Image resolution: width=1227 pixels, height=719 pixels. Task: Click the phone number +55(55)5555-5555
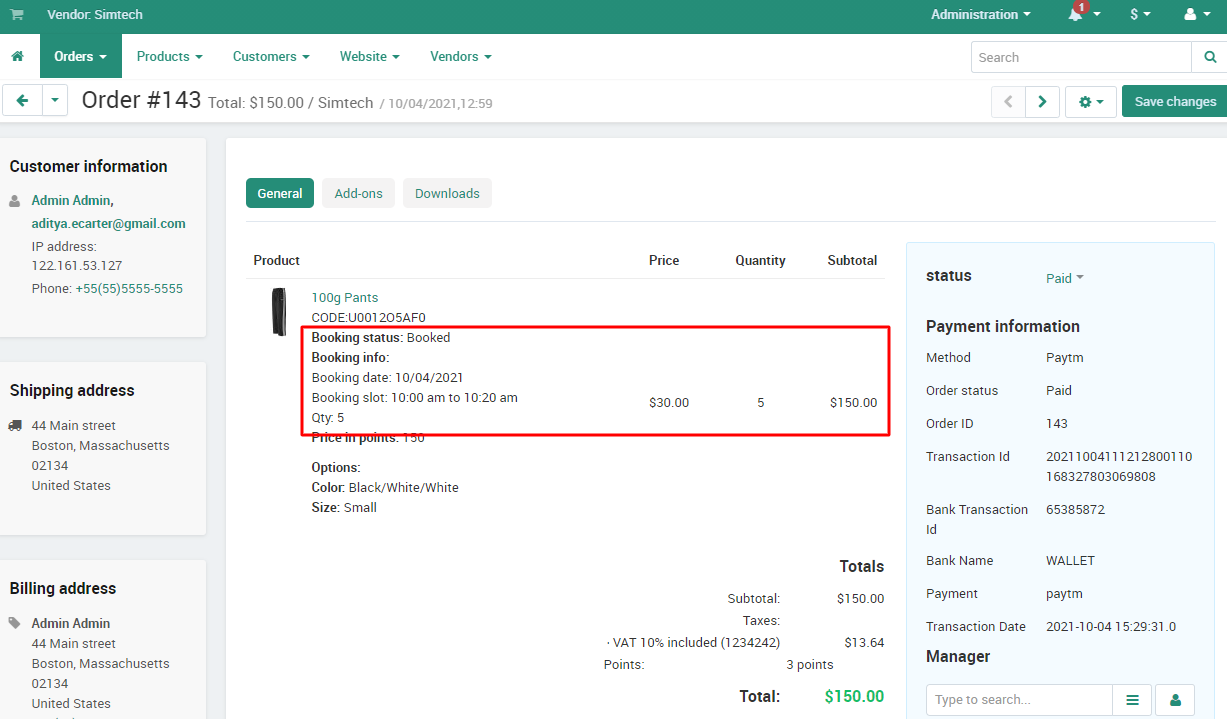coord(129,288)
